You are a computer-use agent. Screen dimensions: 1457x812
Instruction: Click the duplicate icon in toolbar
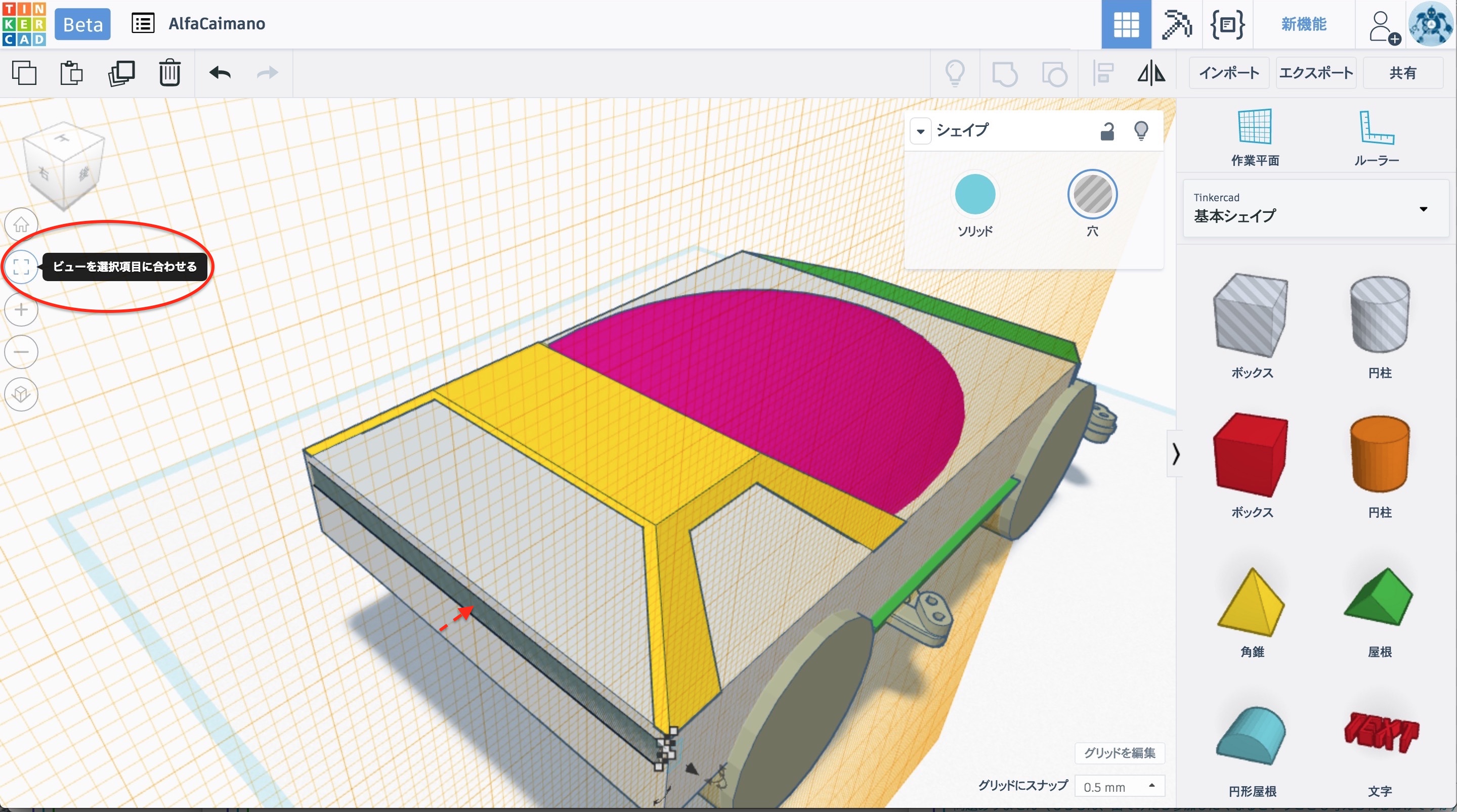tap(121, 73)
